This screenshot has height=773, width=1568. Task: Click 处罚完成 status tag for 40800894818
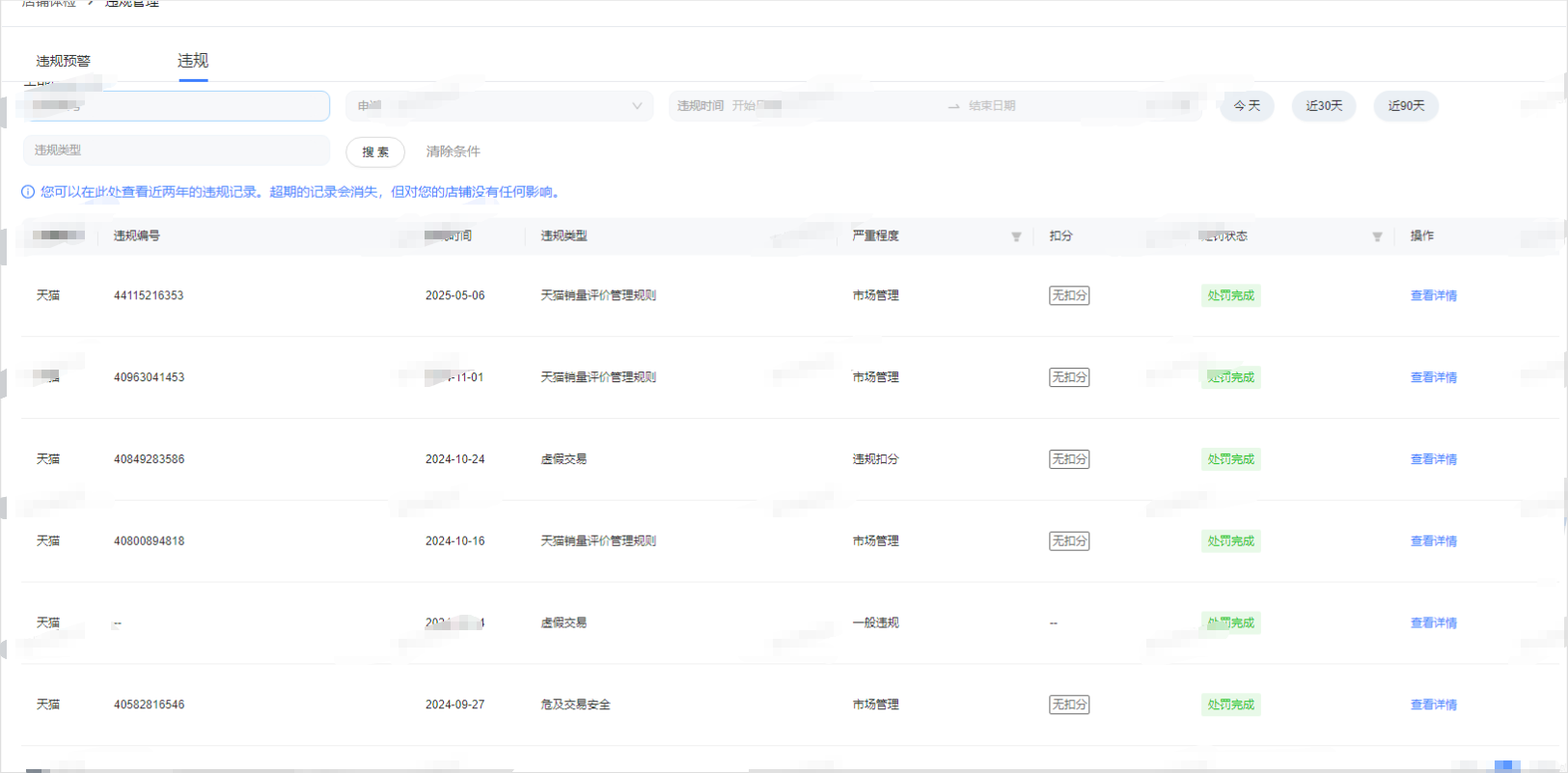pyautogui.click(x=1230, y=541)
